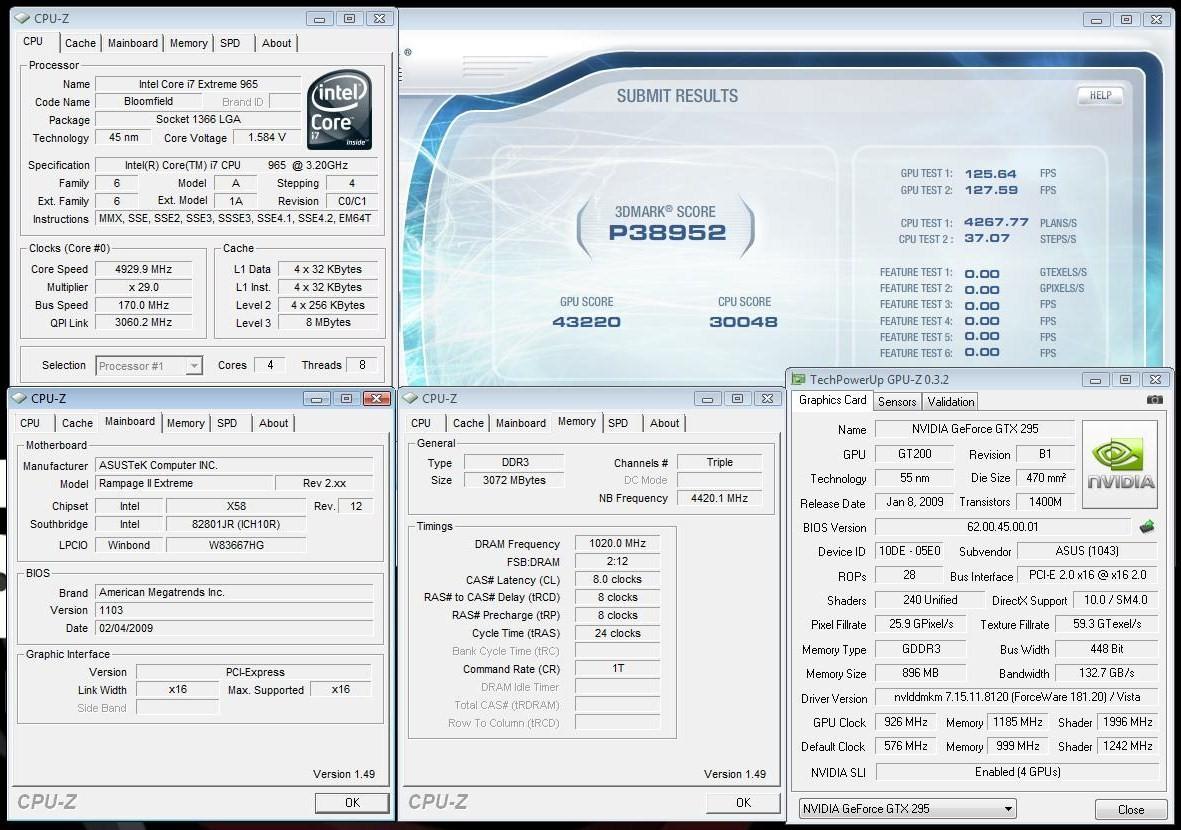Click the CPU-Z icon in the Mainboard window title

[19, 398]
